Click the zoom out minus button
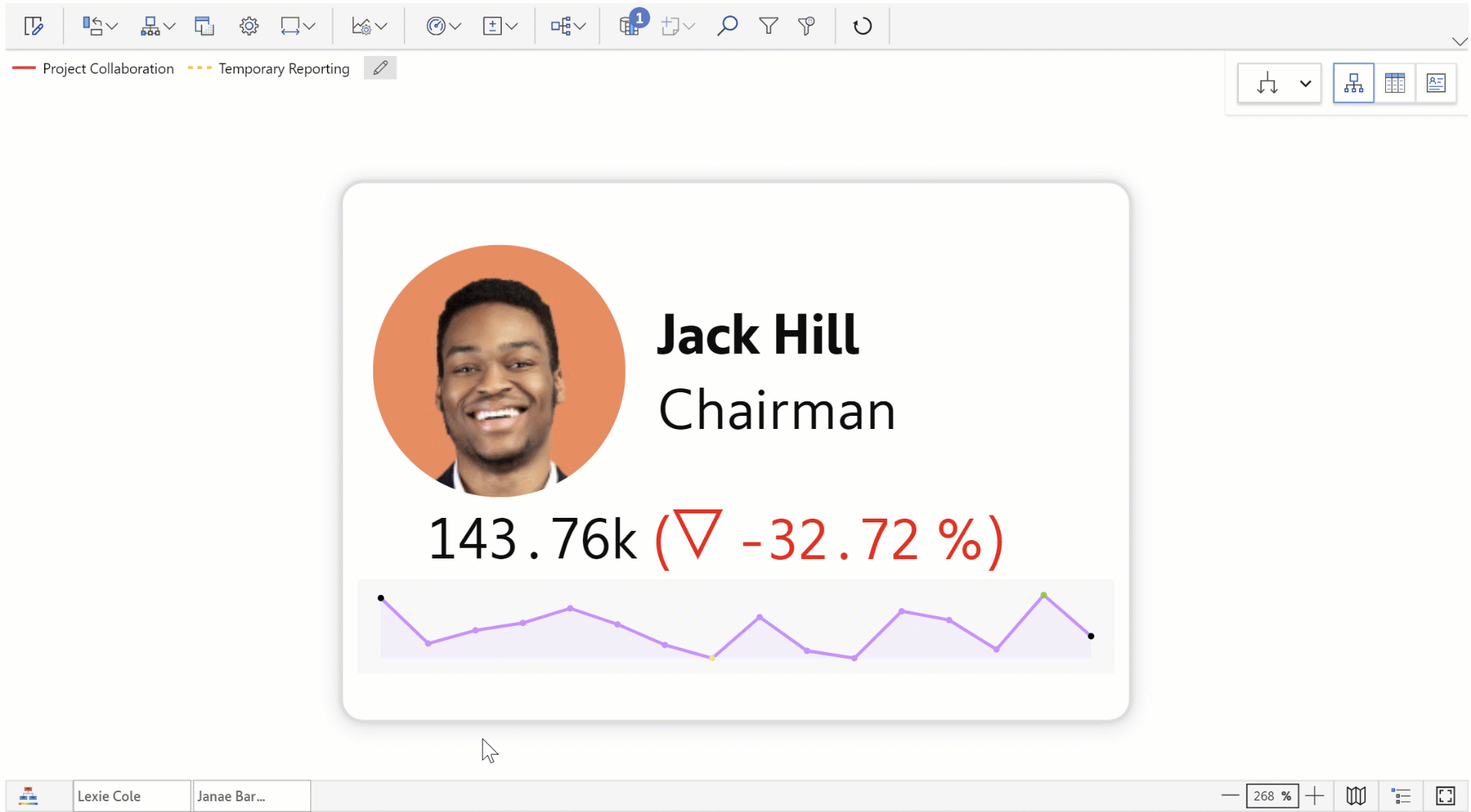Image resolution: width=1471 pixels, height=812 pixels. (x=1230, y=796)
